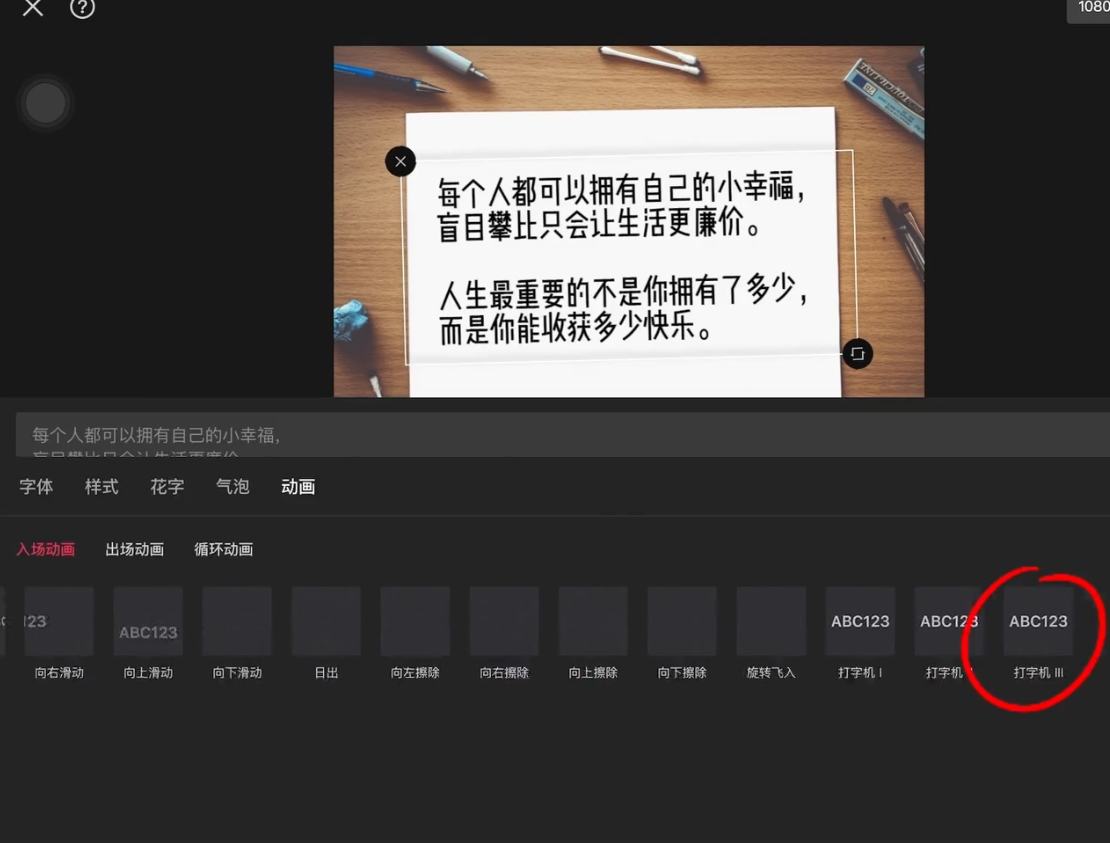Click the help question mark icon
1110x843 pixels.
82,8
